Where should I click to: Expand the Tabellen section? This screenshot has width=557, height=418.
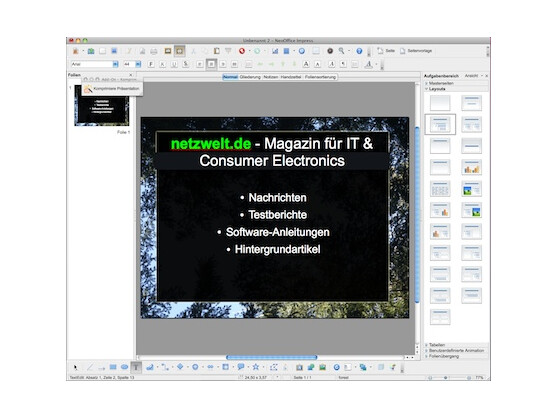coord(456,345)
